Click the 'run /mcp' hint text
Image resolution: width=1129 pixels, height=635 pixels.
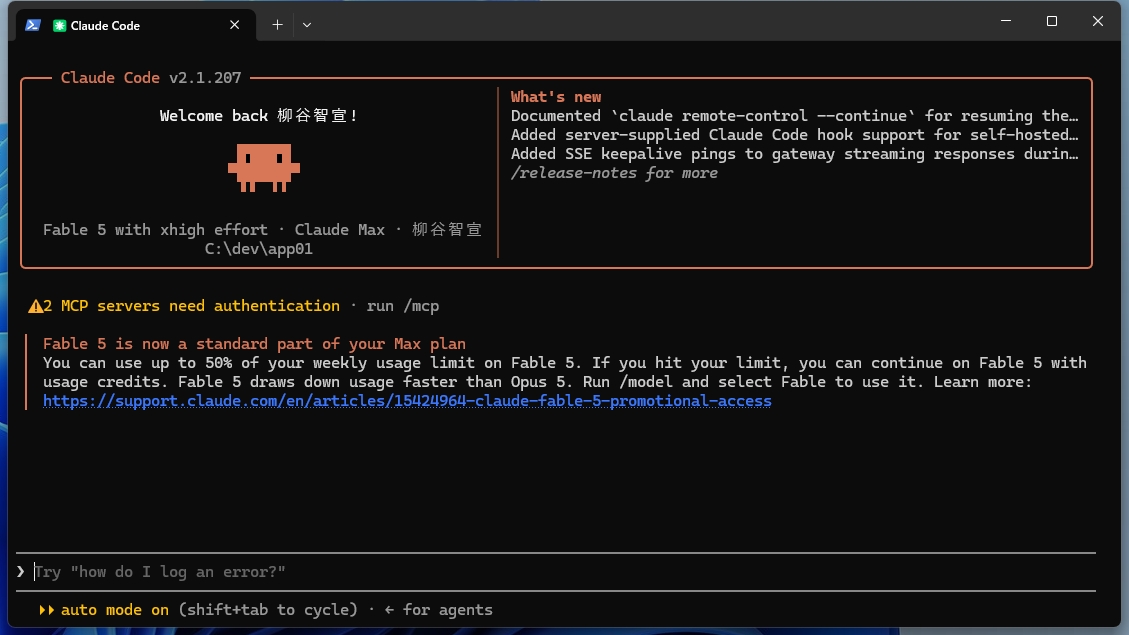(402, 306)
